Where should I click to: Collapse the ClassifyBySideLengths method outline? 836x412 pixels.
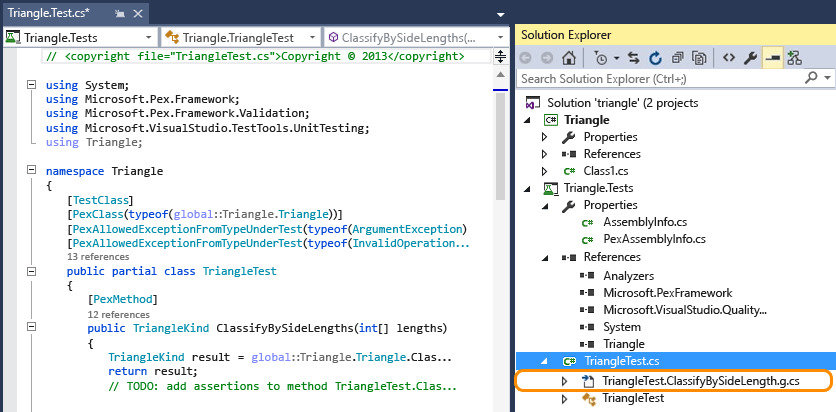tap(31, 327)
